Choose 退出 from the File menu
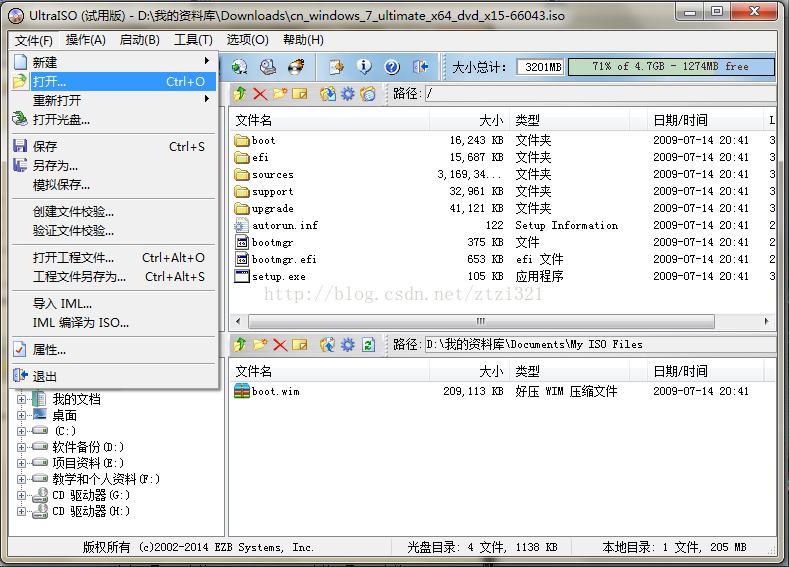 tap(114, 376)
